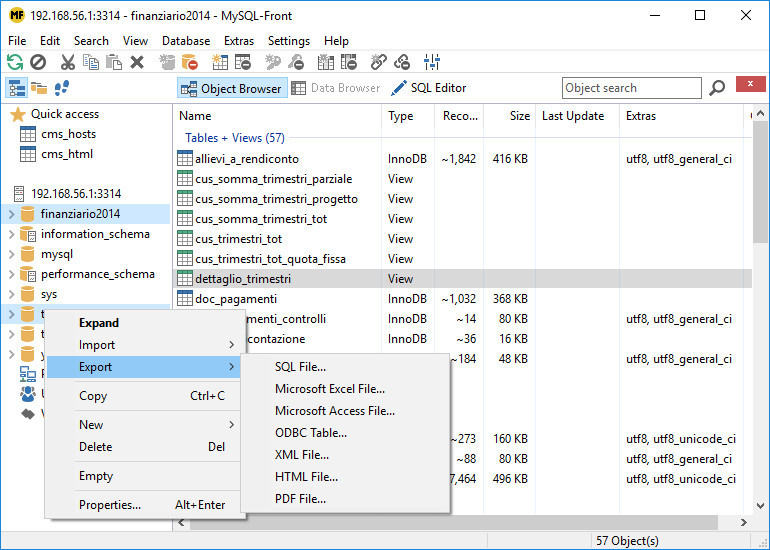Toggle the Navigator tree view icon
This screenshot has height=550, width=770.
17,88
